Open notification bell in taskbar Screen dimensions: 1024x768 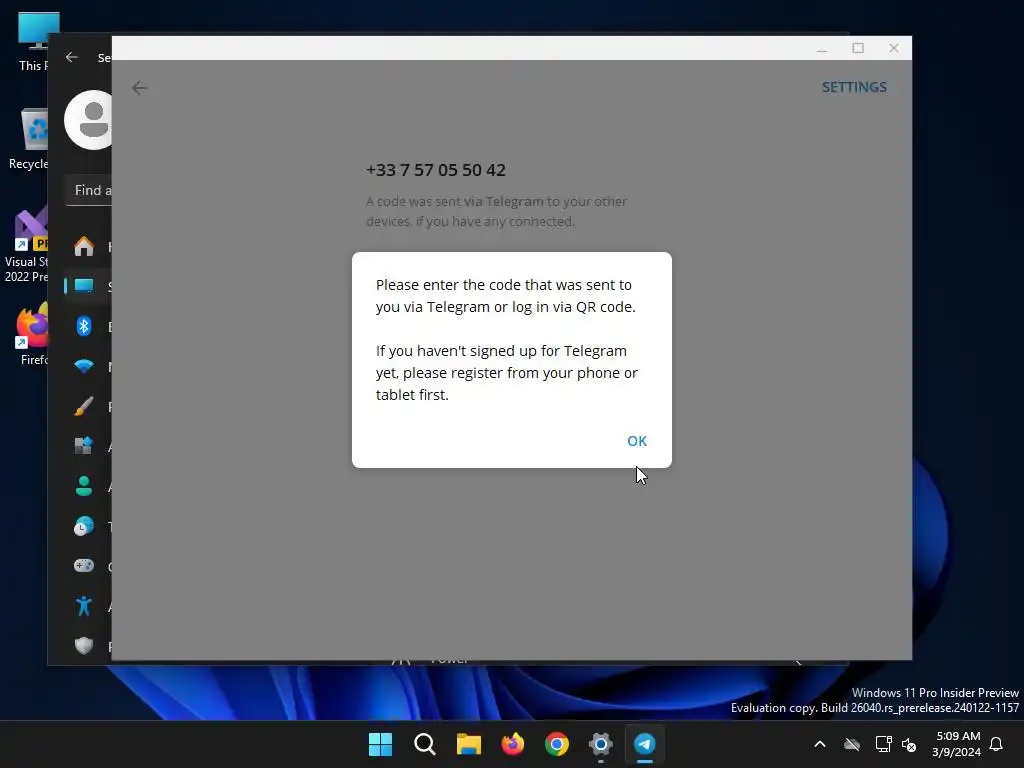tap(996, 744)
